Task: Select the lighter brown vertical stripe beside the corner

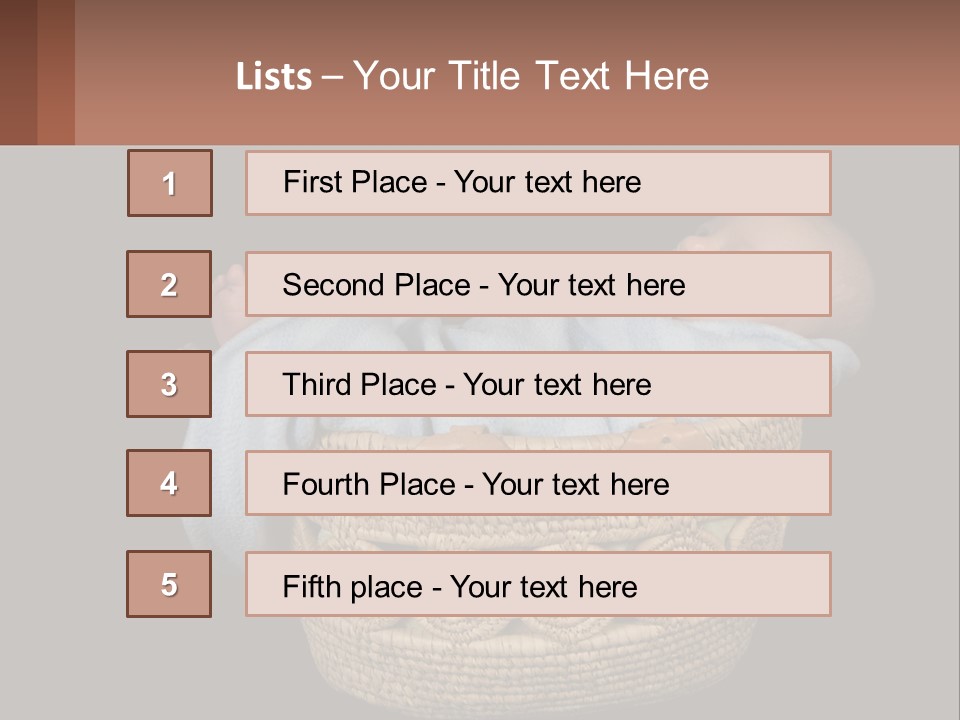Action: click(56, 72)
